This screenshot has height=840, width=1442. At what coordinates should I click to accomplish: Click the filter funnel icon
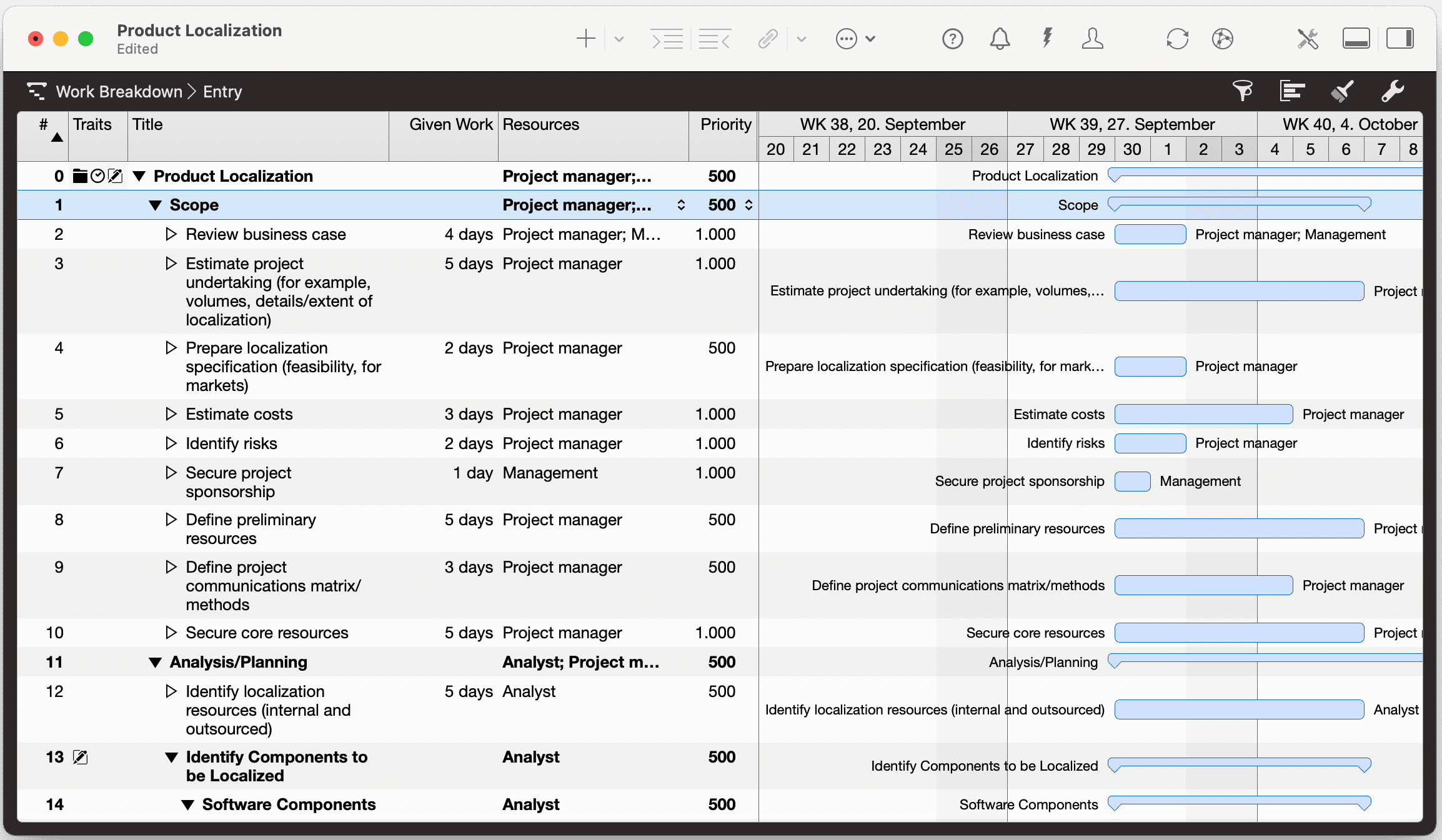click(x=1242, y=91)
